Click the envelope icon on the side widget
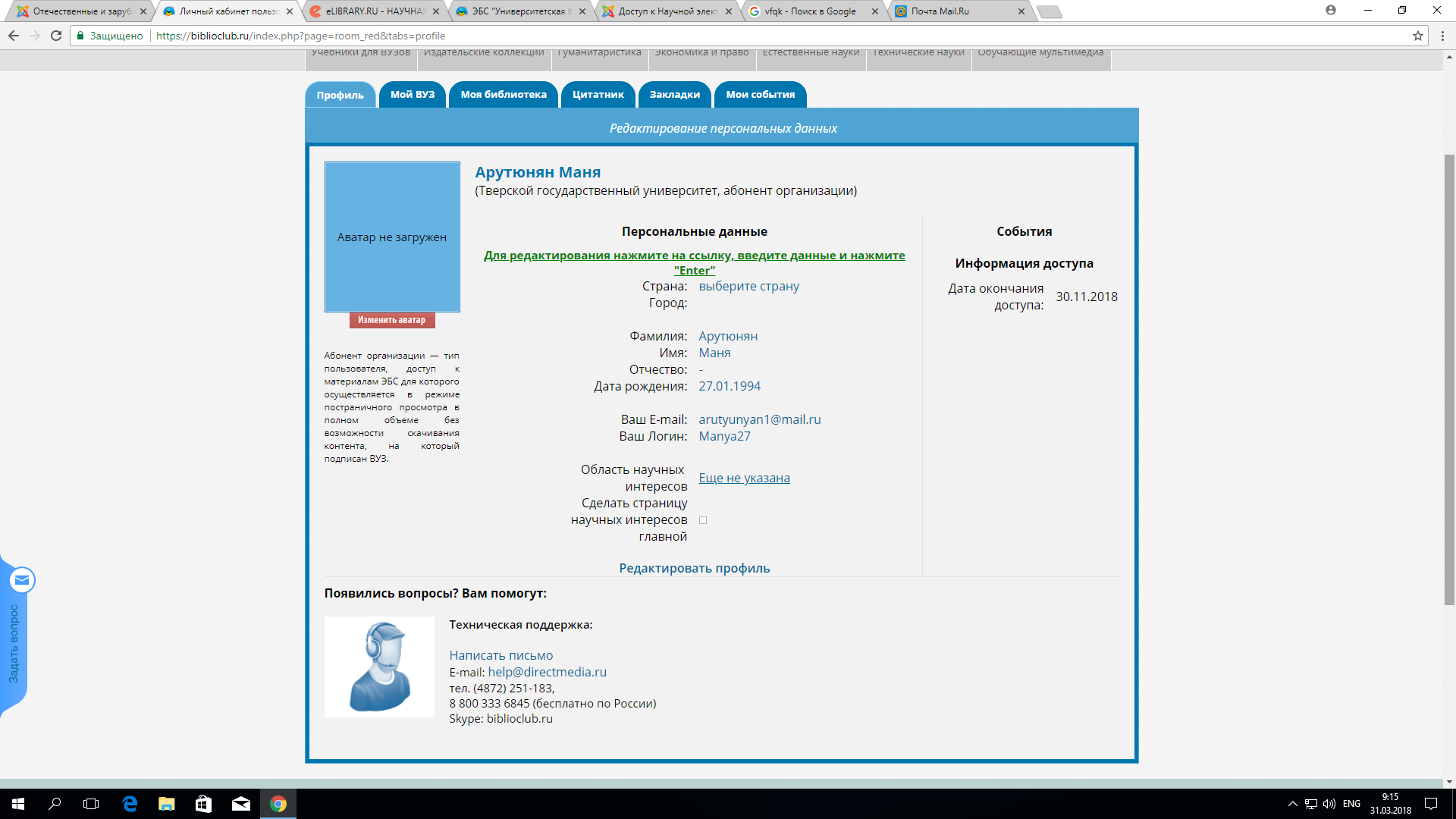This screenshot has height=819, width=1456. [x=22, y=580]
